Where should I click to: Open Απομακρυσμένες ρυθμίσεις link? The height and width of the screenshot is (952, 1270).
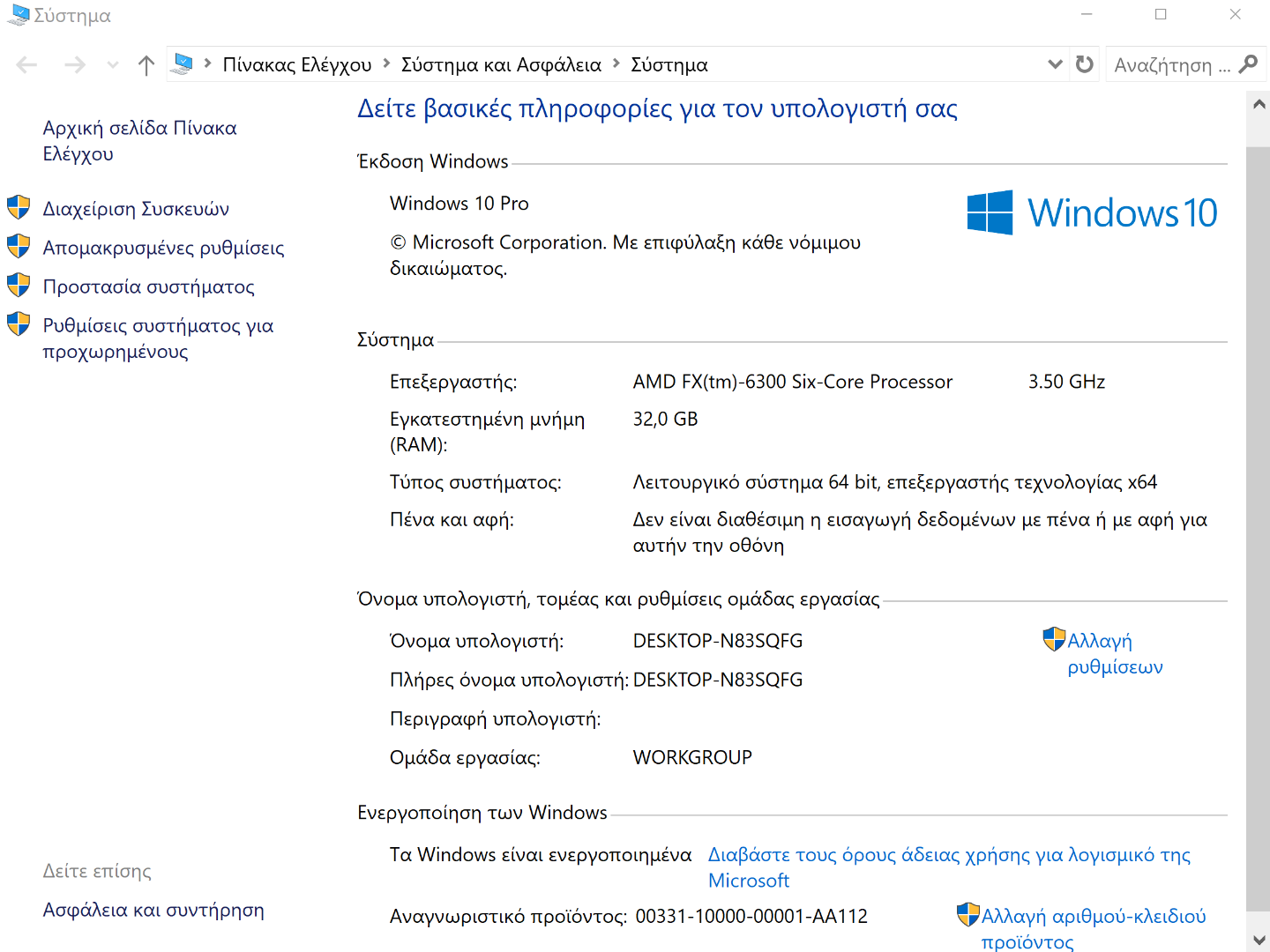point(164,248)
